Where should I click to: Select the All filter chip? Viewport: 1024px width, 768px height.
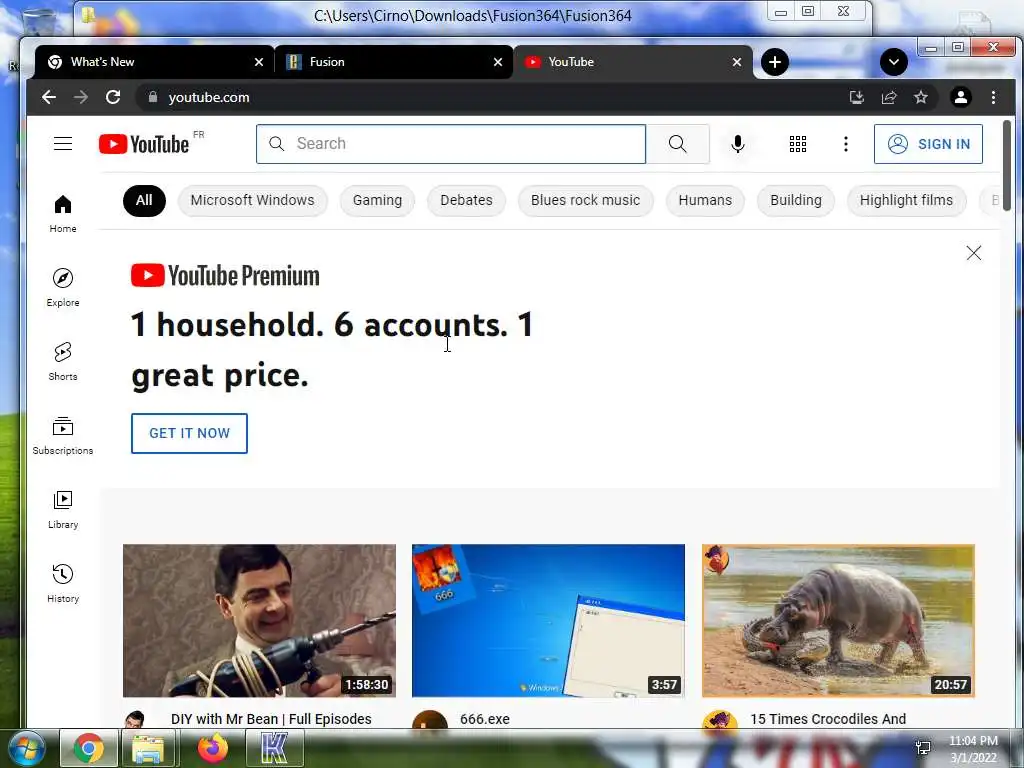[x=144, y=200]
